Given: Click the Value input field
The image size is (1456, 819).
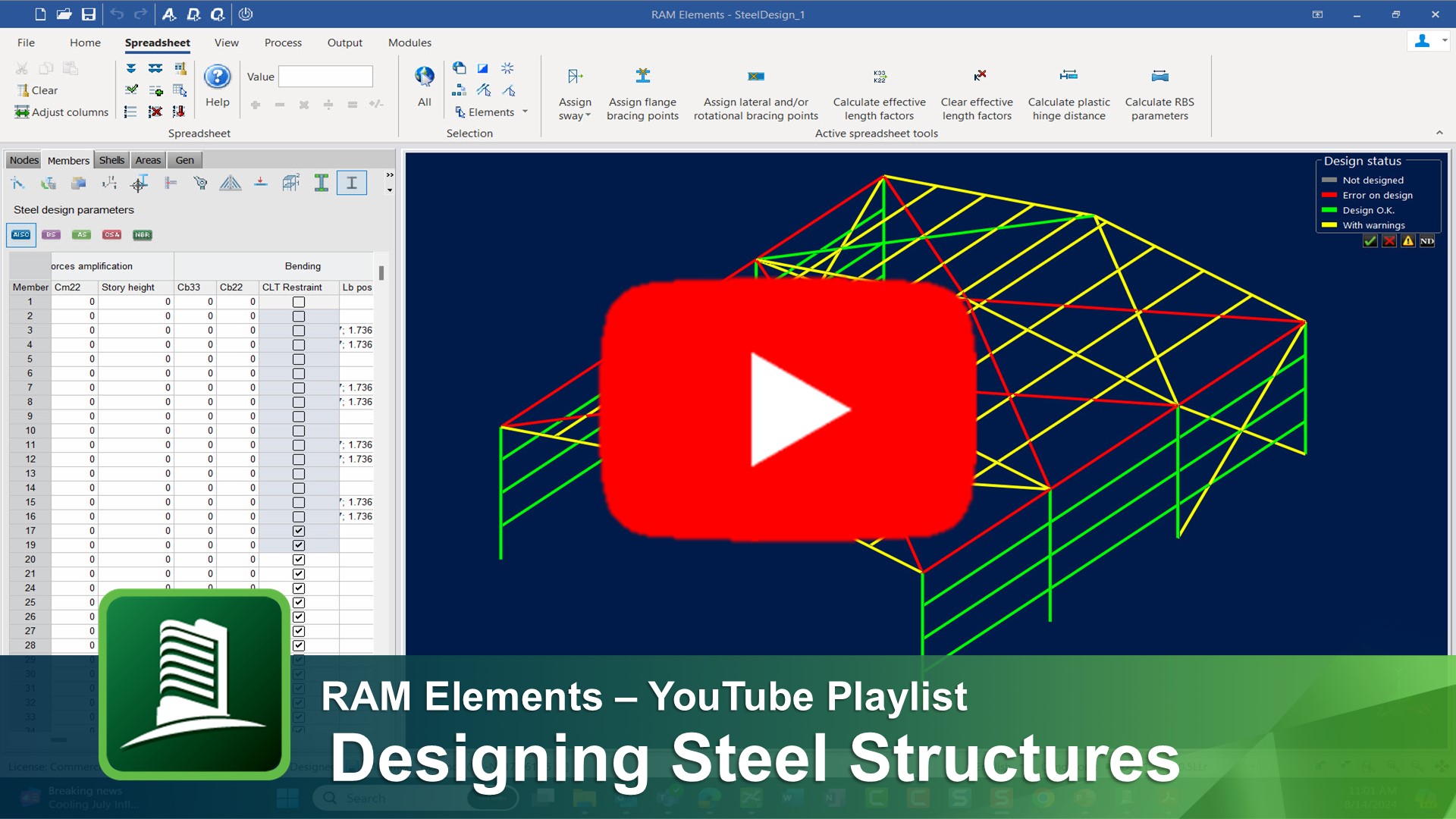Looking at the screenshot, I should (325, 77).
